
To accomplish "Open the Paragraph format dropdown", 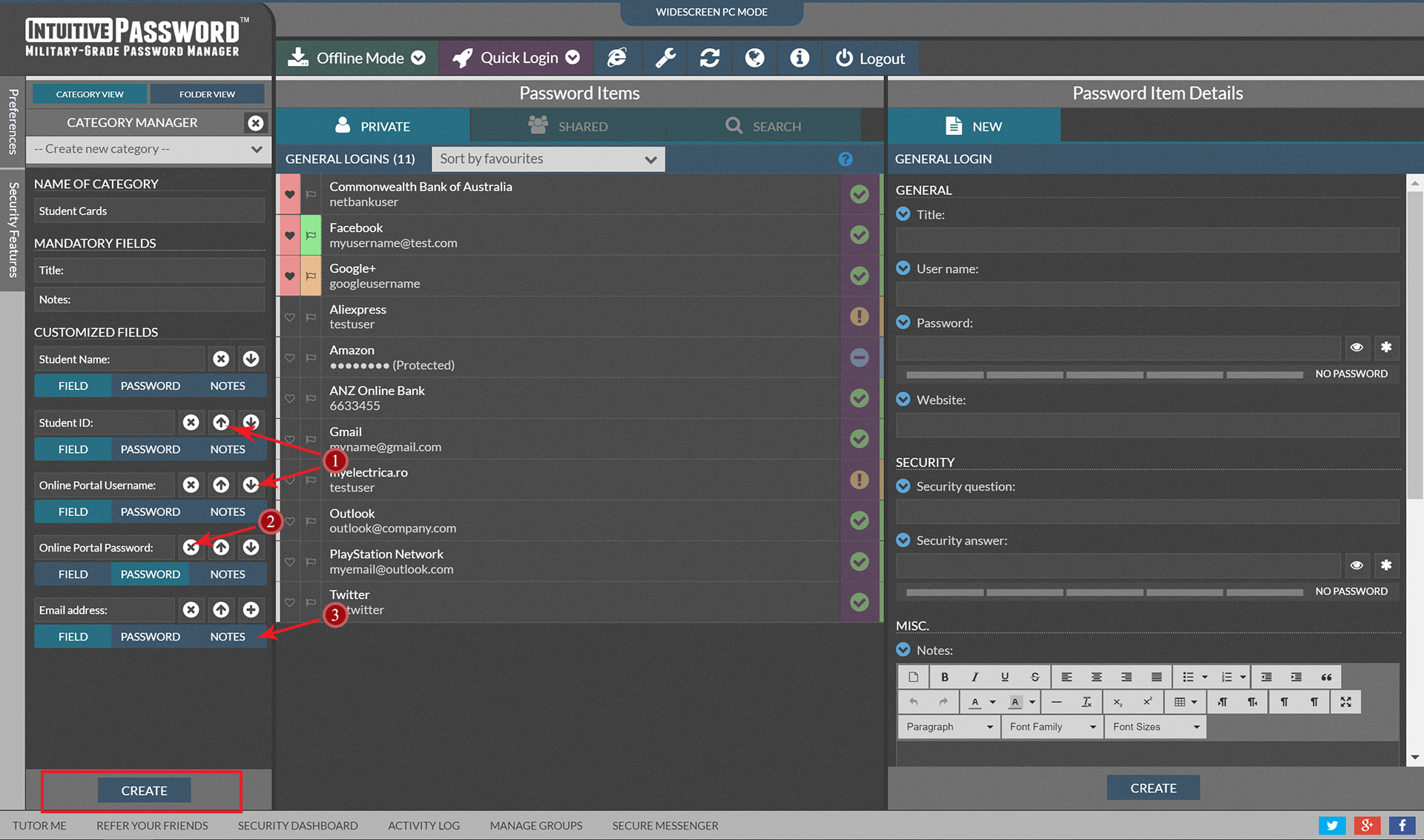I will [x=949, y=727].
